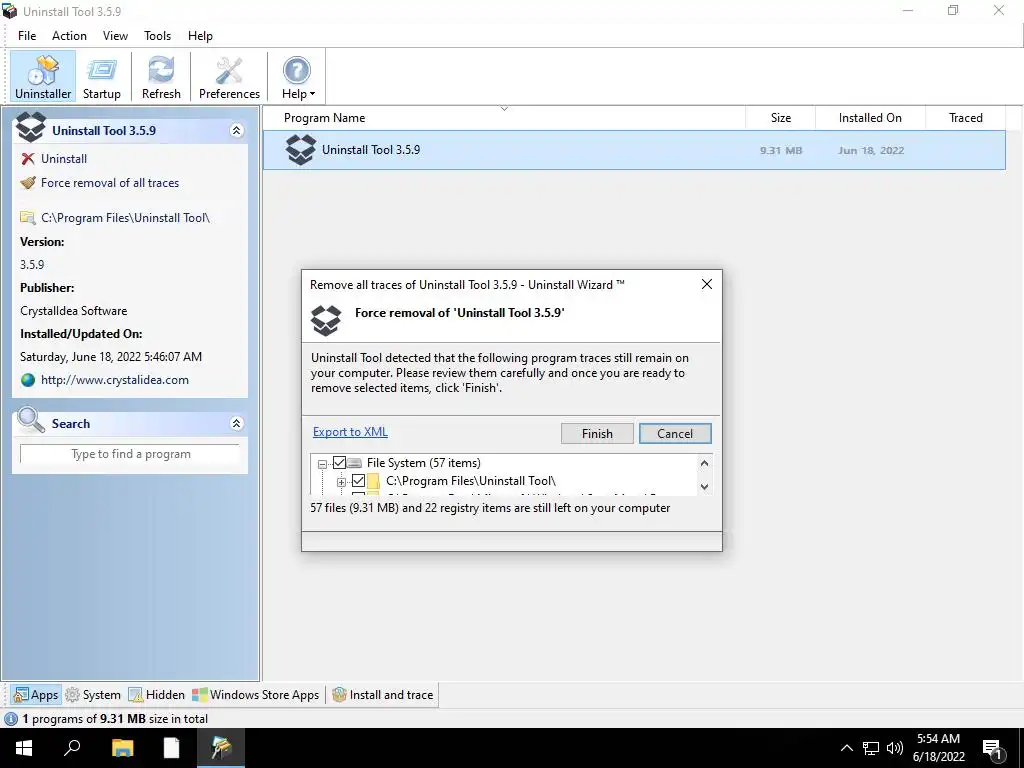Viewport: 1024px width, 768px height.
Task: Click the drive icon beside File System
Action: [x=355, y=463]
